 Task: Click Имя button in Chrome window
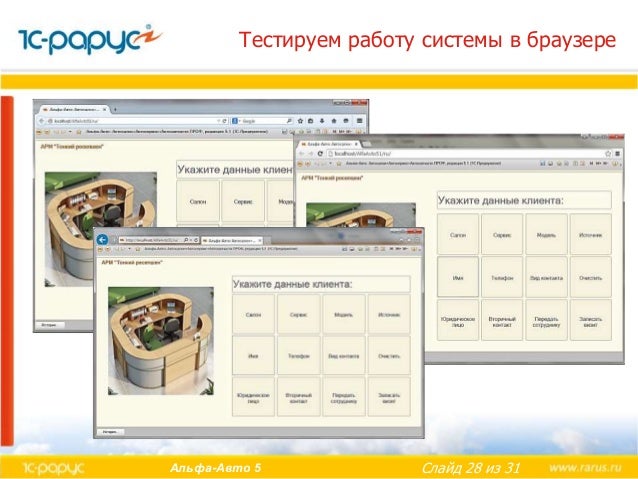(x=458, y=277)
